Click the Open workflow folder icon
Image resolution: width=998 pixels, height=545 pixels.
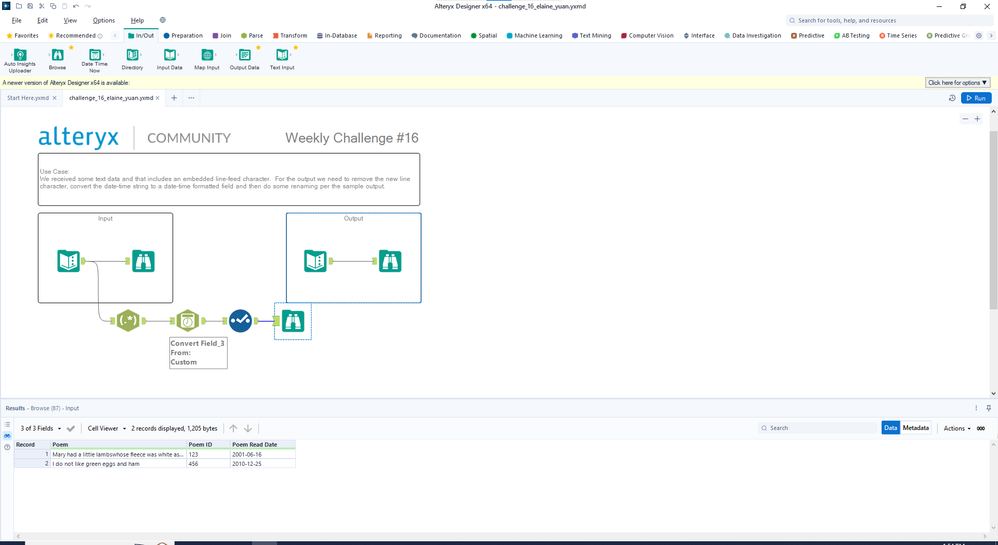(18, 6)
